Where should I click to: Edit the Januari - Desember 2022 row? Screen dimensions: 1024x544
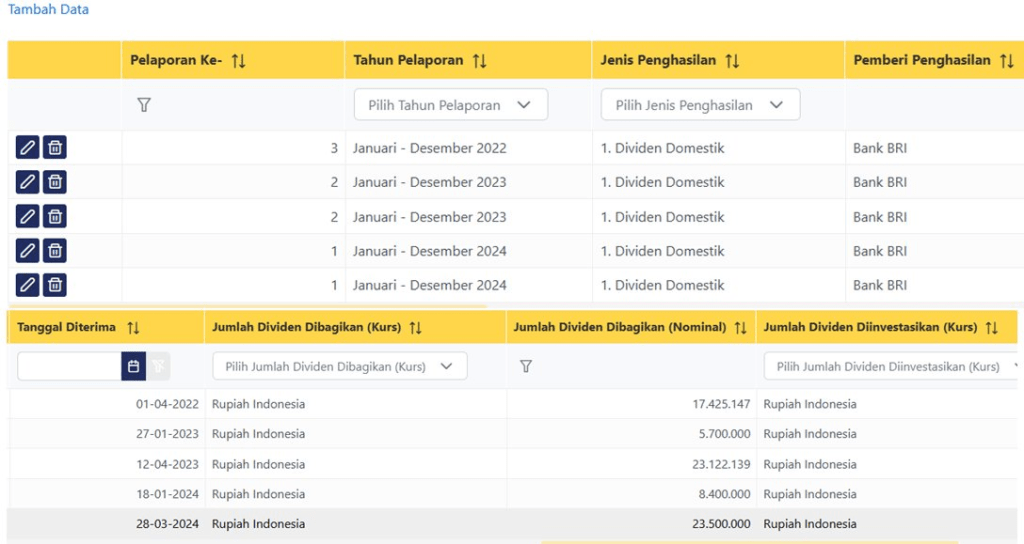pos(27,148)
